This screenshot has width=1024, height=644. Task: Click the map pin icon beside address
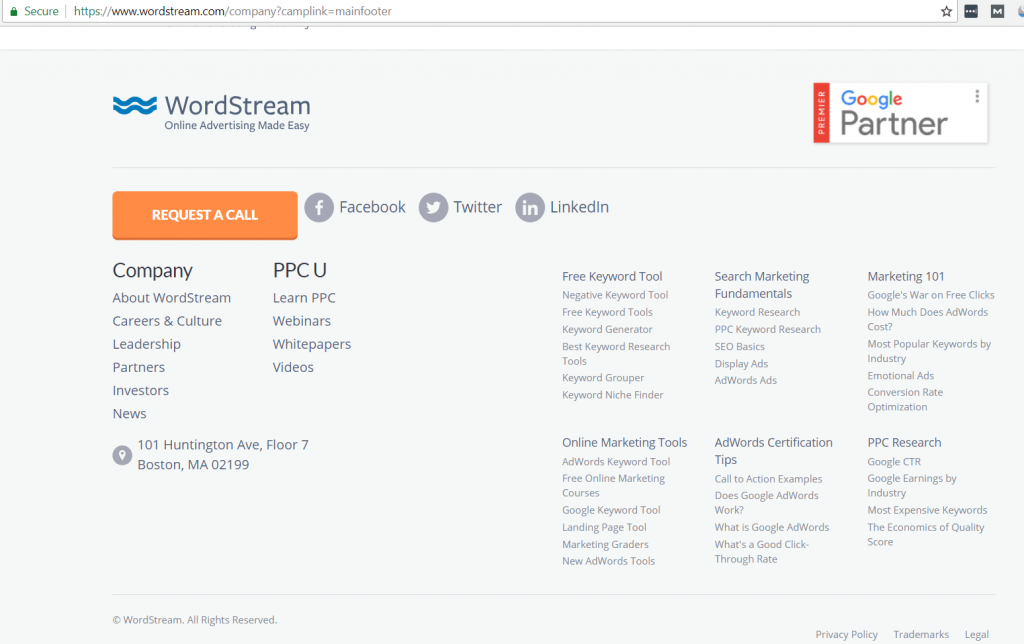pos(122,455)
